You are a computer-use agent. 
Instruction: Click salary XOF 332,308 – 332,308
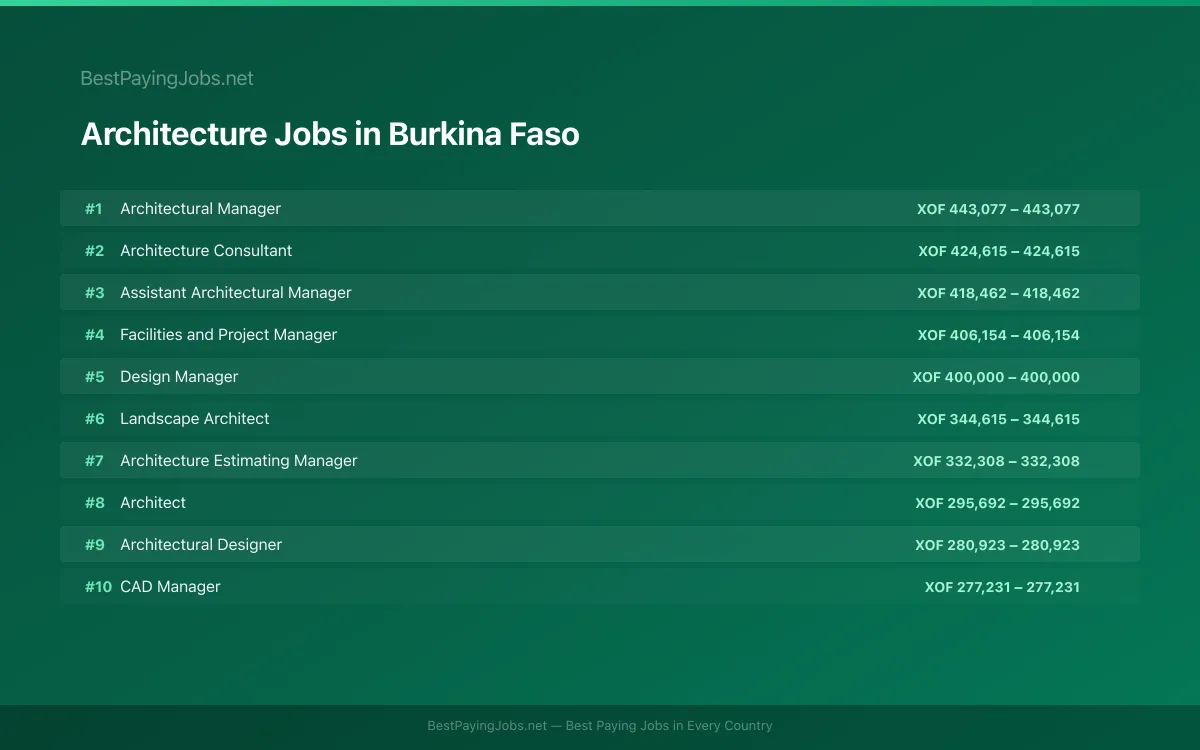[x=996, y=461]
